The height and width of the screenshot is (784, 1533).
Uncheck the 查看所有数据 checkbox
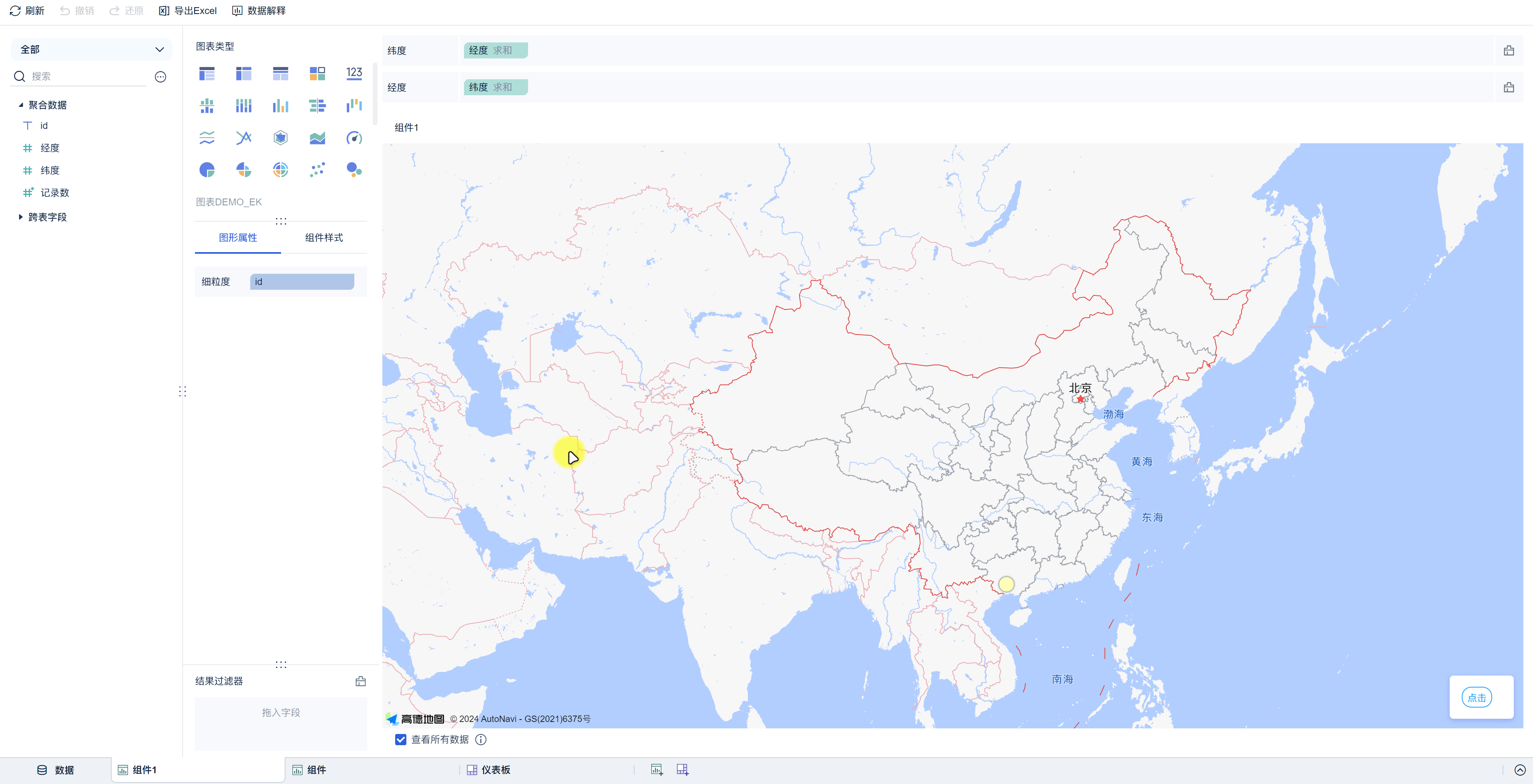[x=400, y=740]
